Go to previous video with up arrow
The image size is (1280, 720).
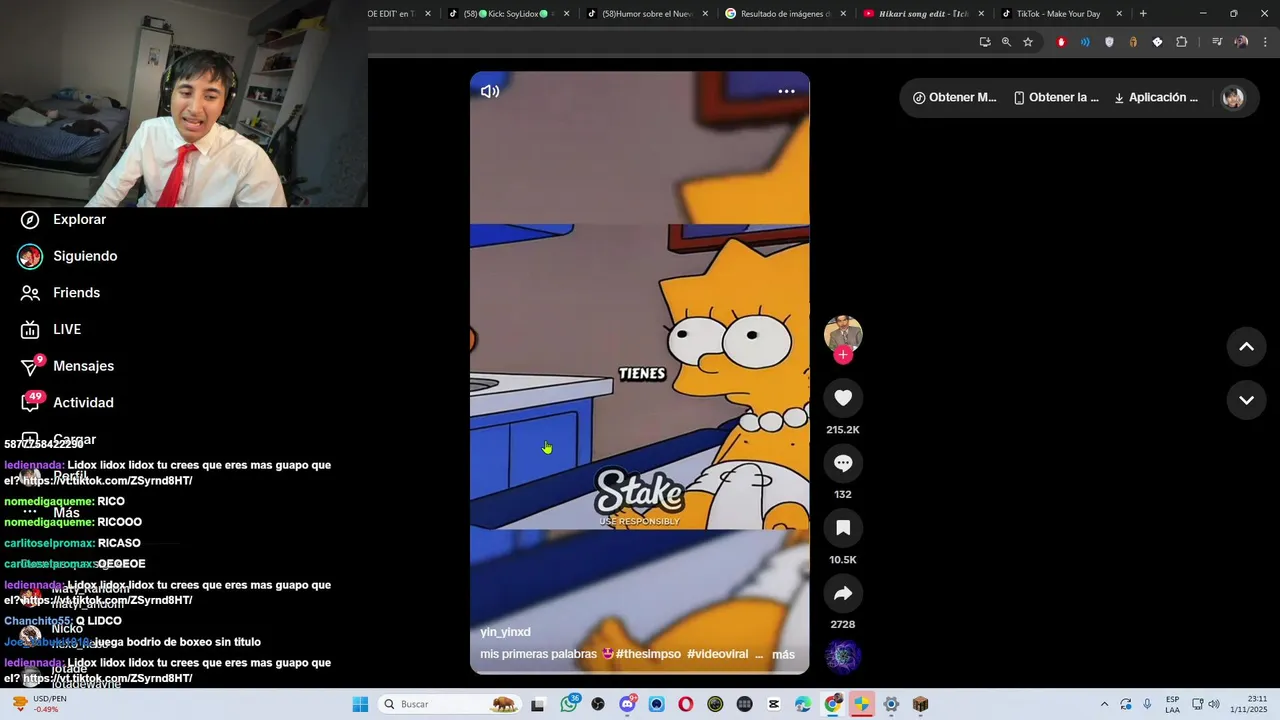[1247, 347]
